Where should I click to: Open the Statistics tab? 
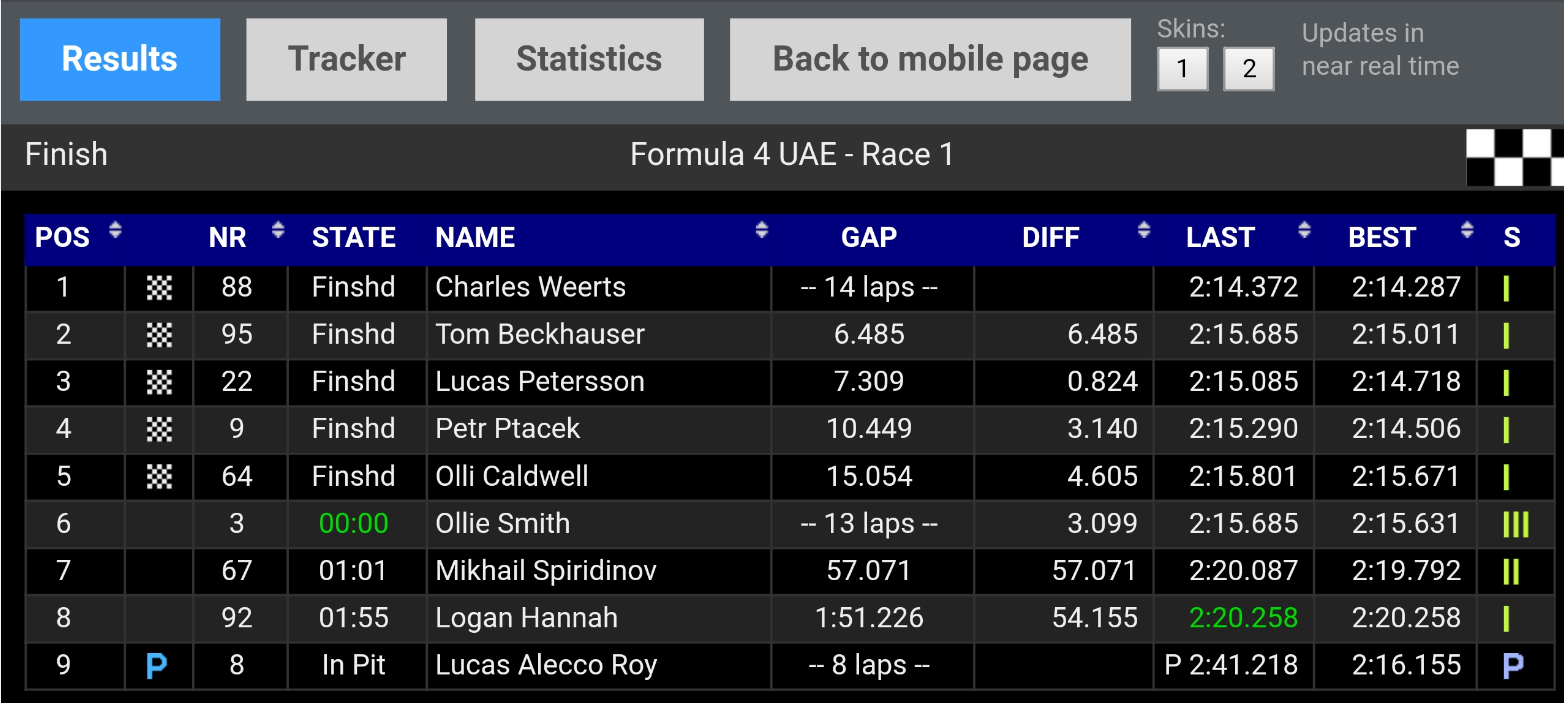tap(589, 59)
